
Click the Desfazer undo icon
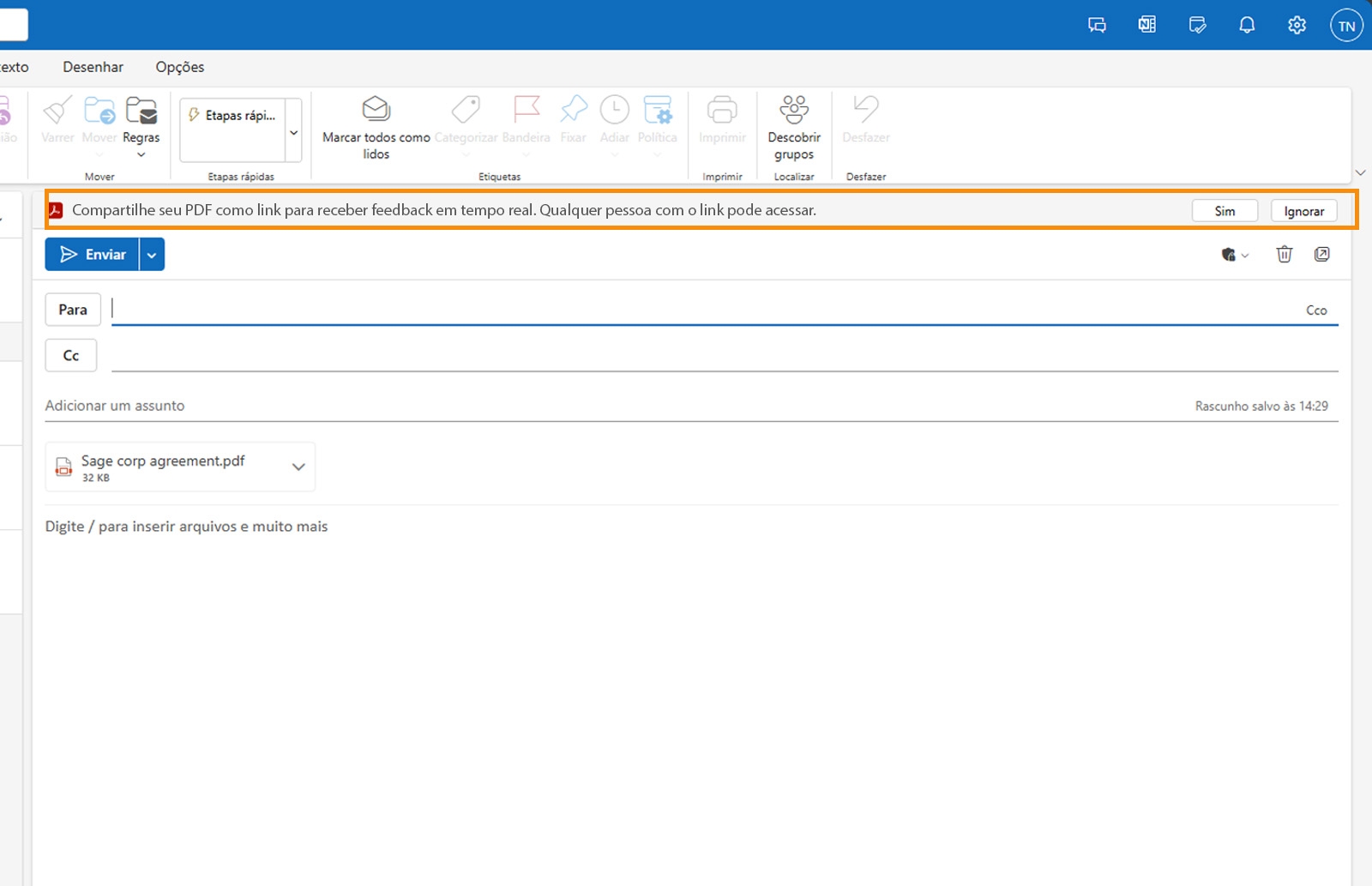click(864, 112)
